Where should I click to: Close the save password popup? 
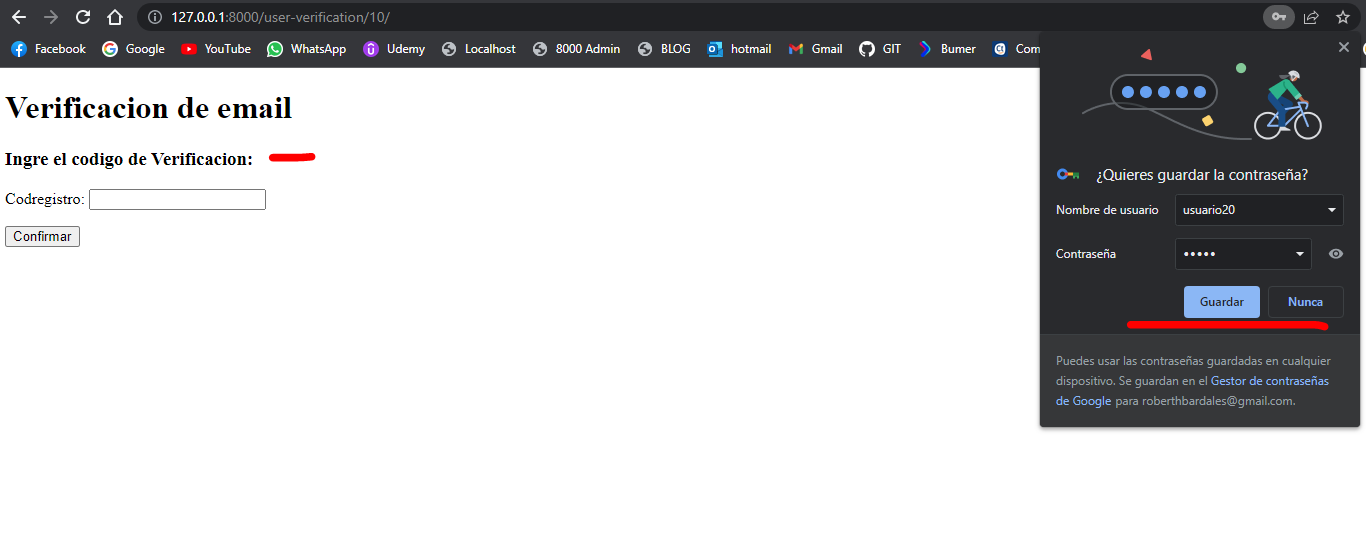click(1343, 47)
